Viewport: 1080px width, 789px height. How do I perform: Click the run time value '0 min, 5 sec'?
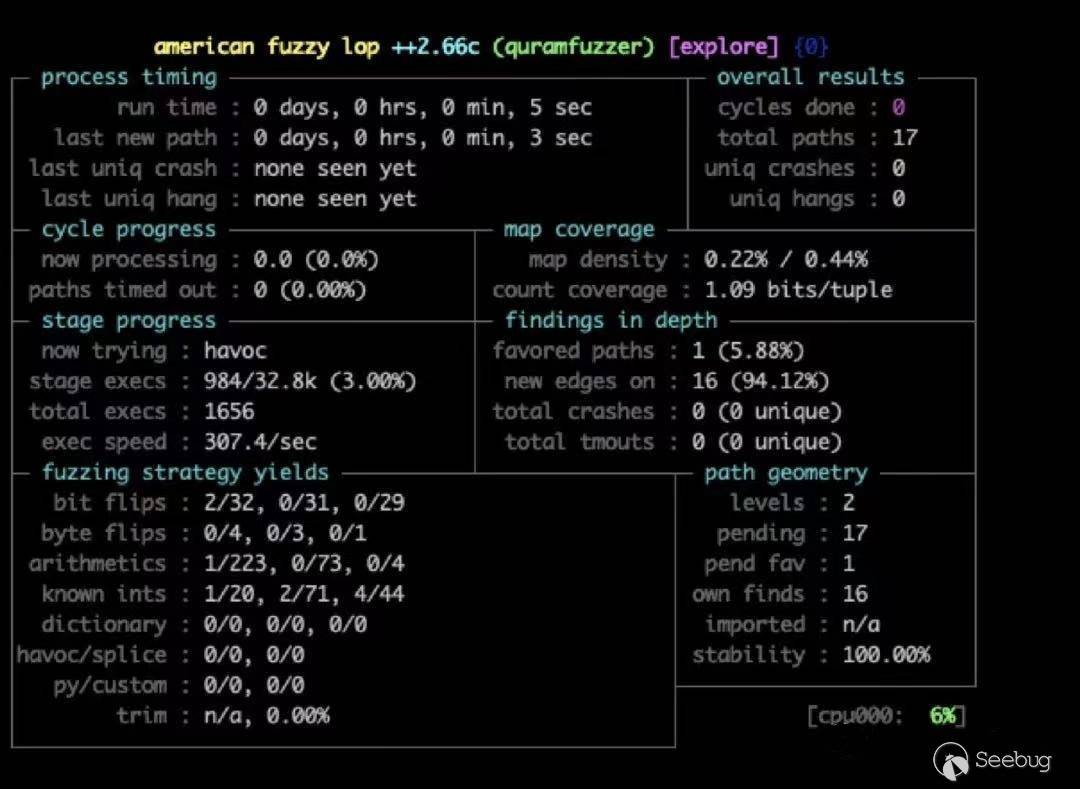(517, 107)
